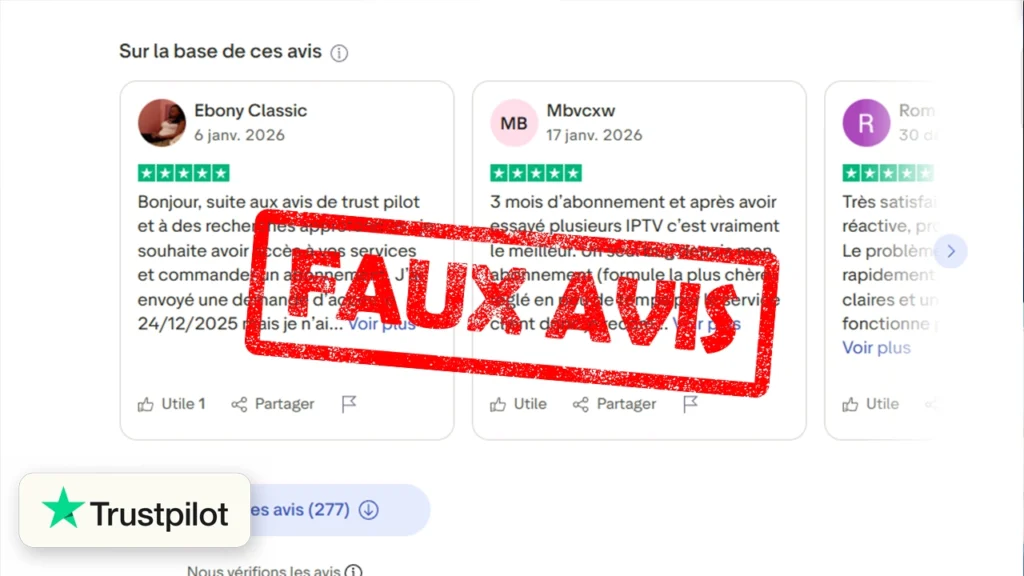Viewport: 1024px width, 576px height.
Task: Expand Ebony Classic review via 'Voir plus'
Action: [381, 324]
